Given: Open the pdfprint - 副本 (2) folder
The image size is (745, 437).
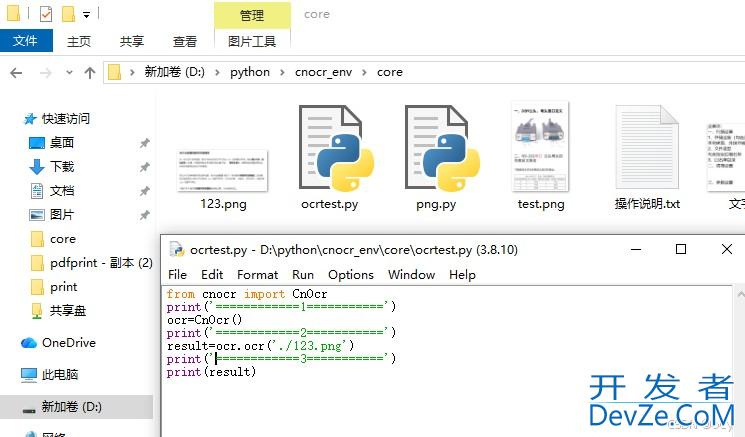Looking at the screenshot, I should pos(100,263).
